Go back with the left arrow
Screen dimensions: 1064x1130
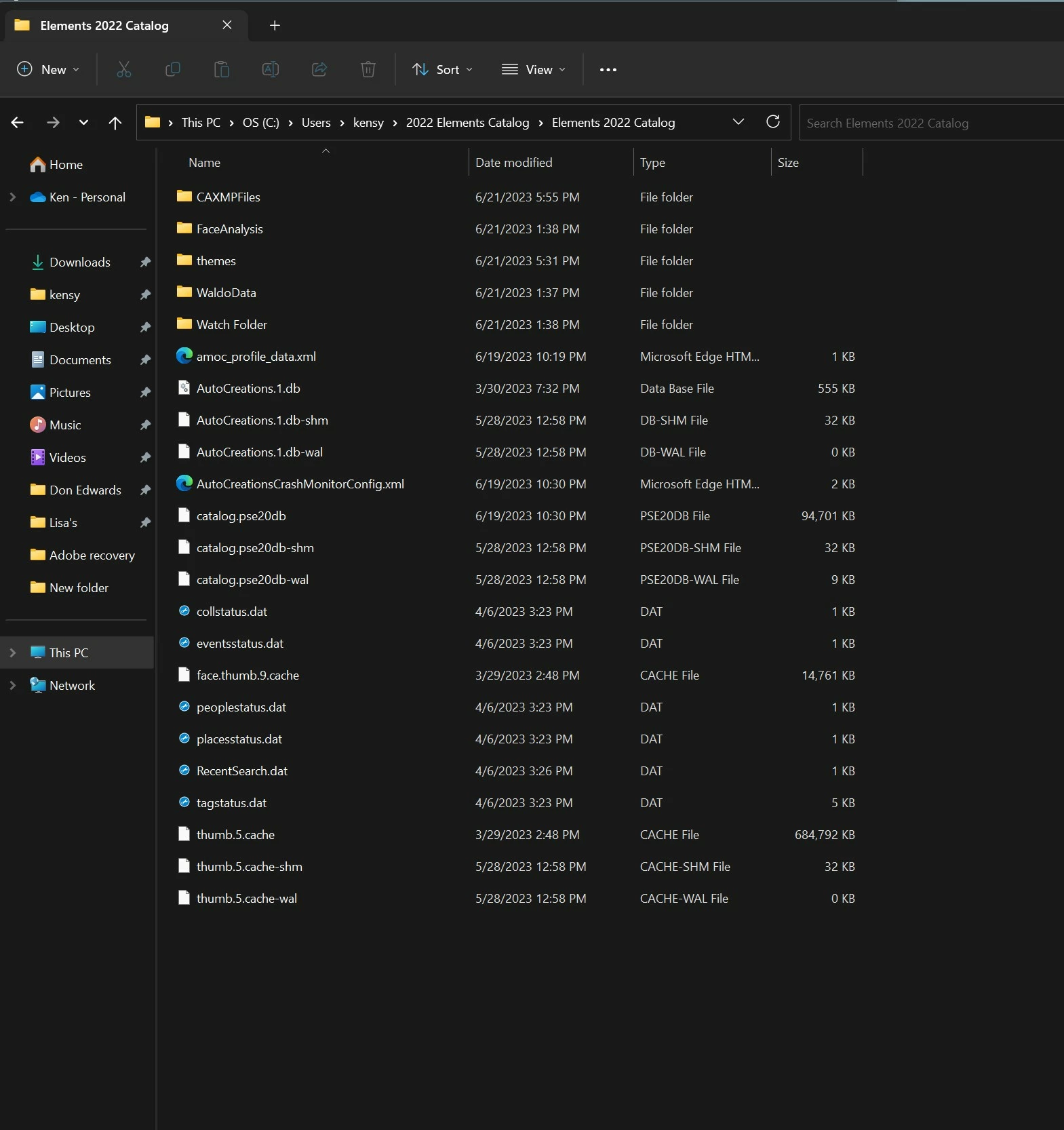(x=18, y=123)
